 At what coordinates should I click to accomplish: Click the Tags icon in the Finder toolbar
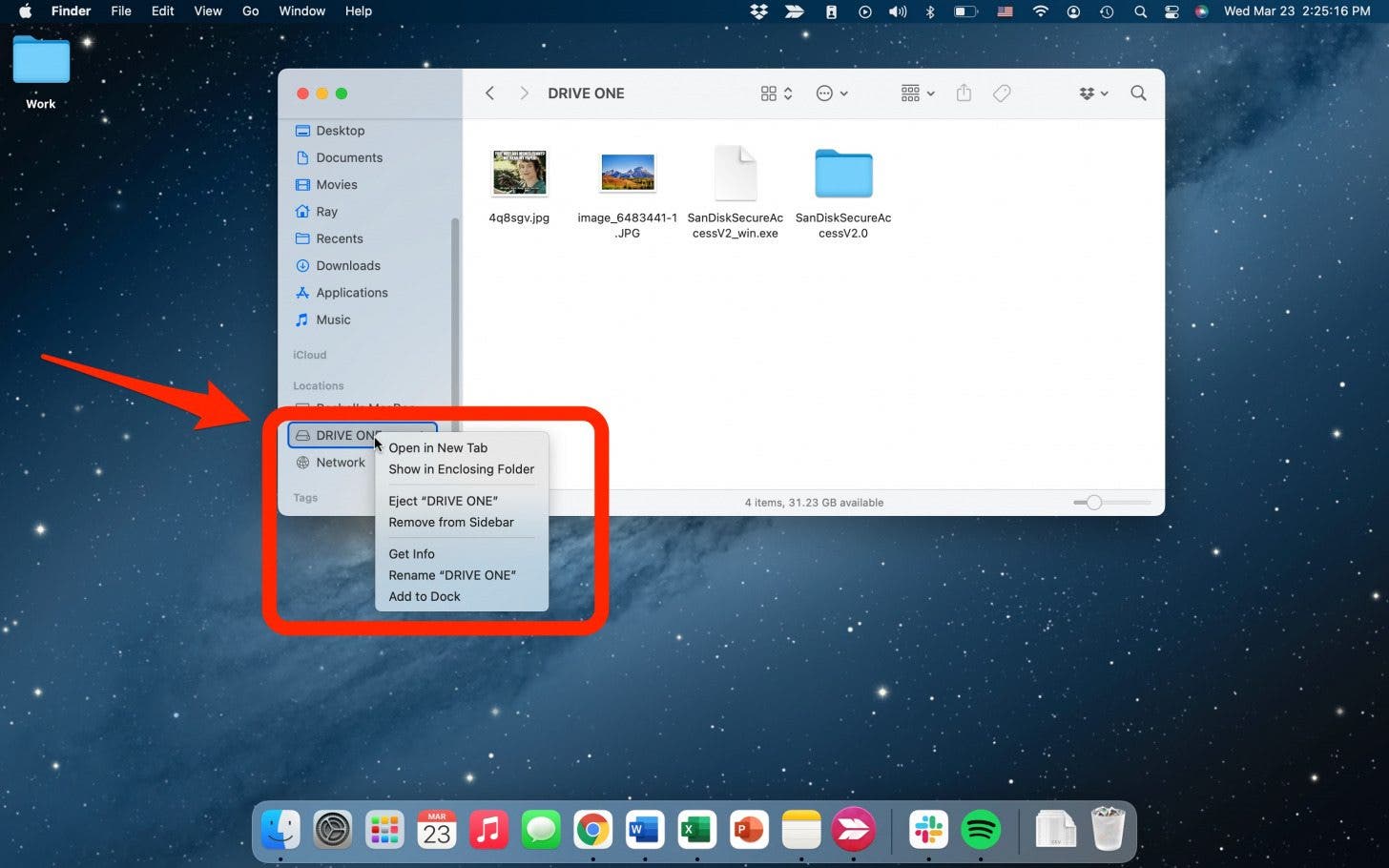[1001, 93]
